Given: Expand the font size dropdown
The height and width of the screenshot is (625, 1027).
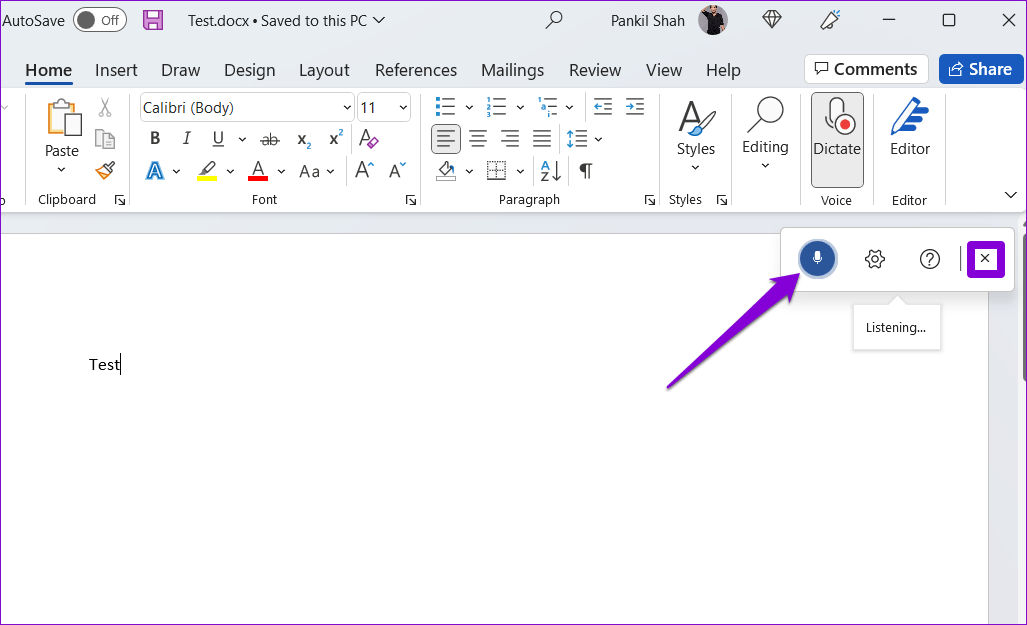Looking at the screenshot, I should click(404, 107).
